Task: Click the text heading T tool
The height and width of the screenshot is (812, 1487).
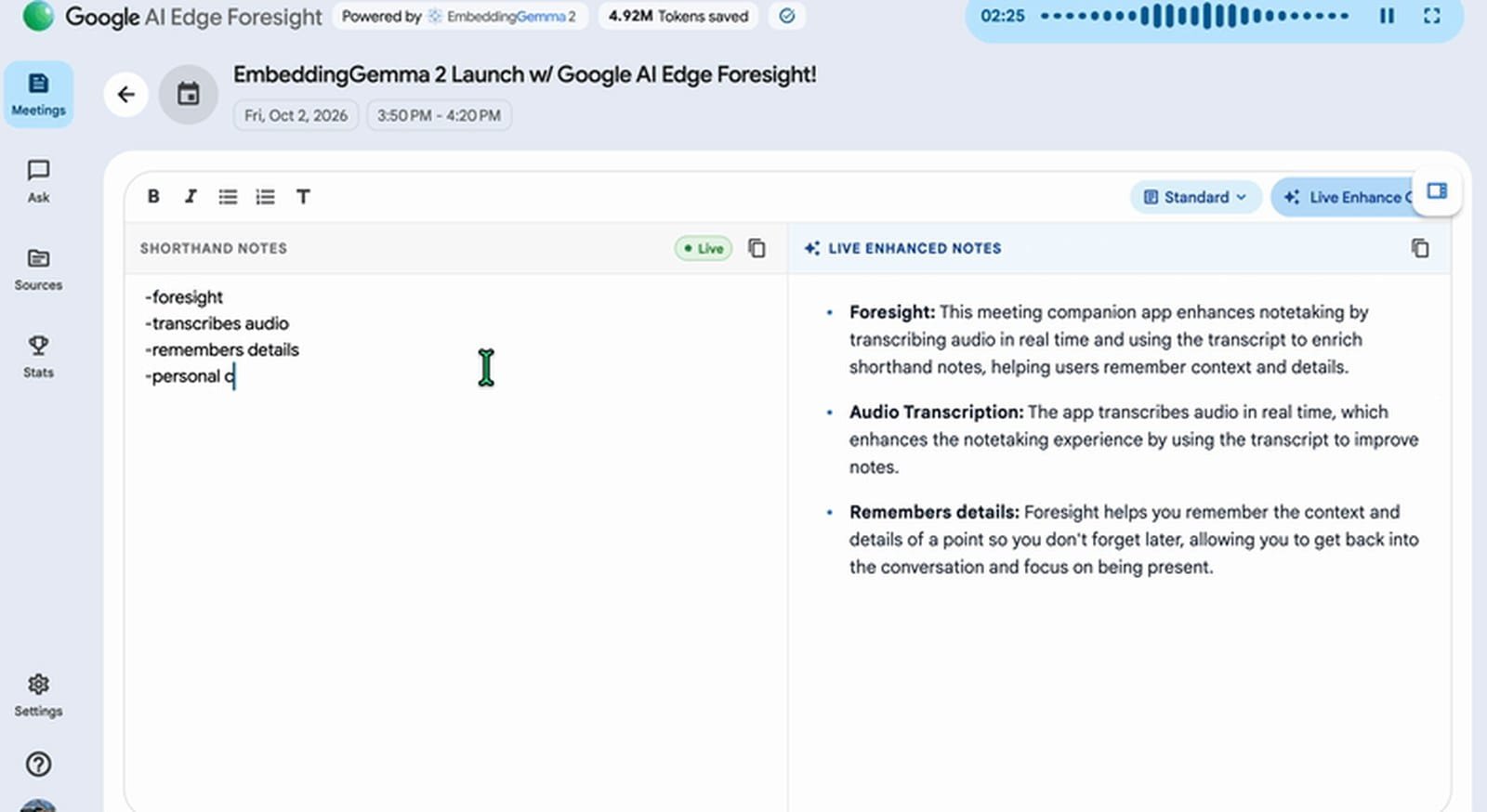Action: [303, 196]
